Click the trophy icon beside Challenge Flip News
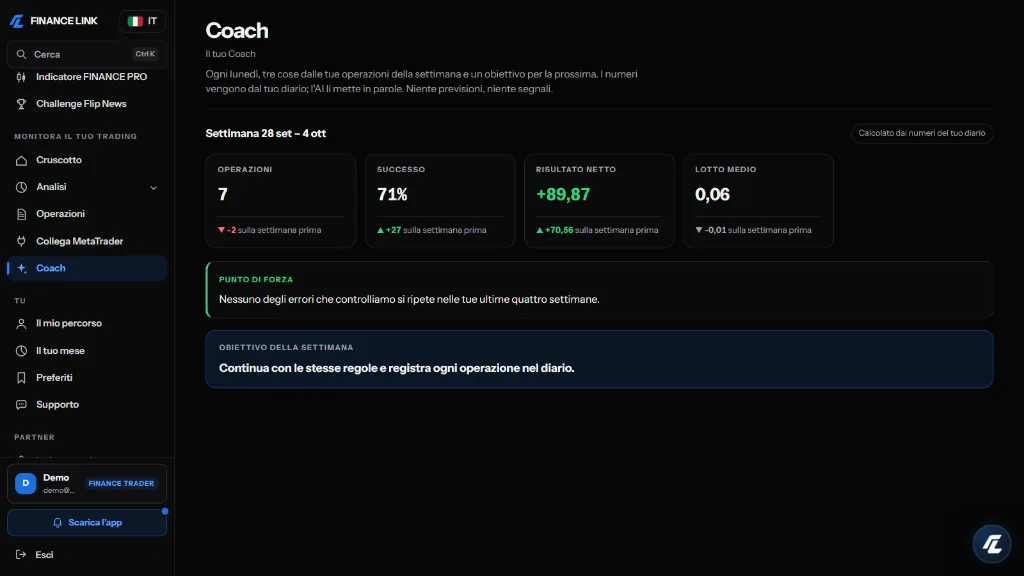The height and width of the screenshot is (576, 1024). coord(22,104)
